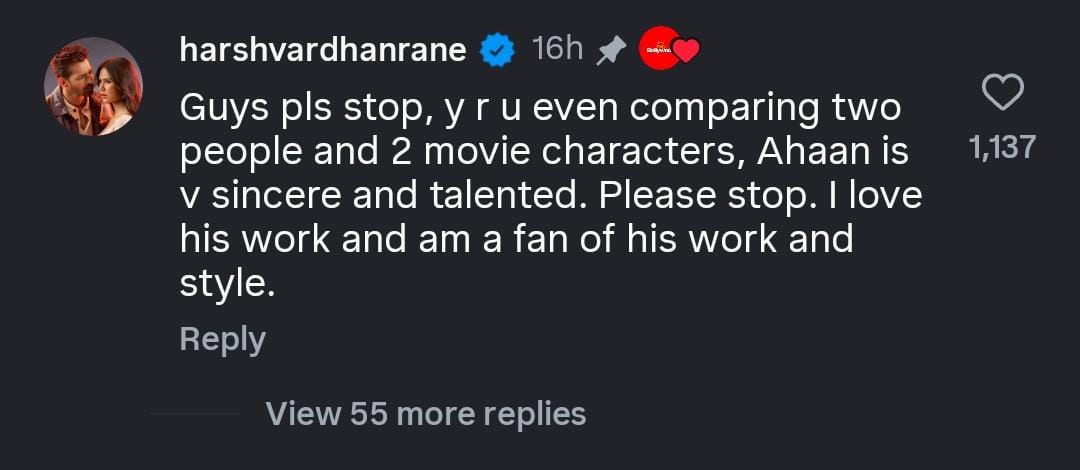The image size is (1080, 470).
Task: Like the comment with the heart icon
Action: point(1003,94)
